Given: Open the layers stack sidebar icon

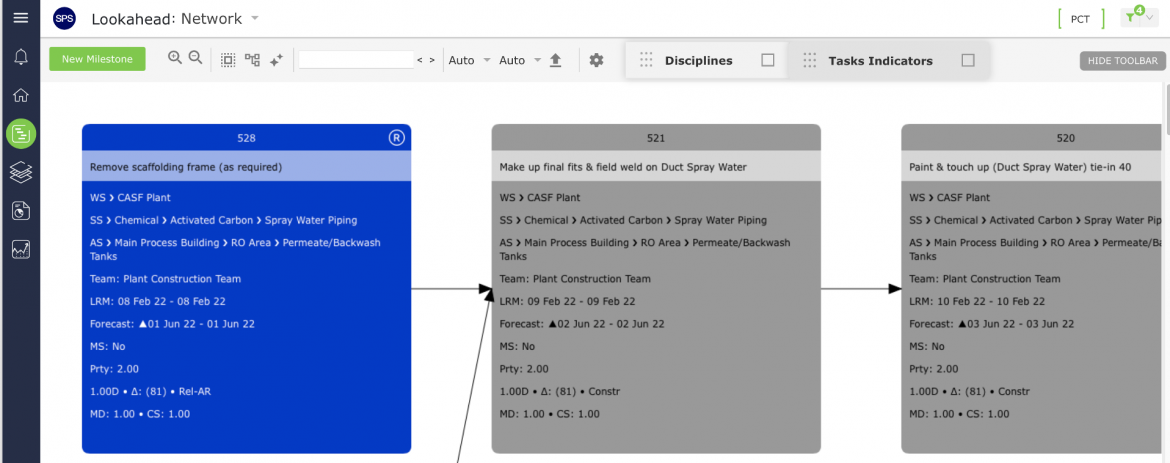Looking at the screenshot, I should pyautogui.click(x=21, y=173).
